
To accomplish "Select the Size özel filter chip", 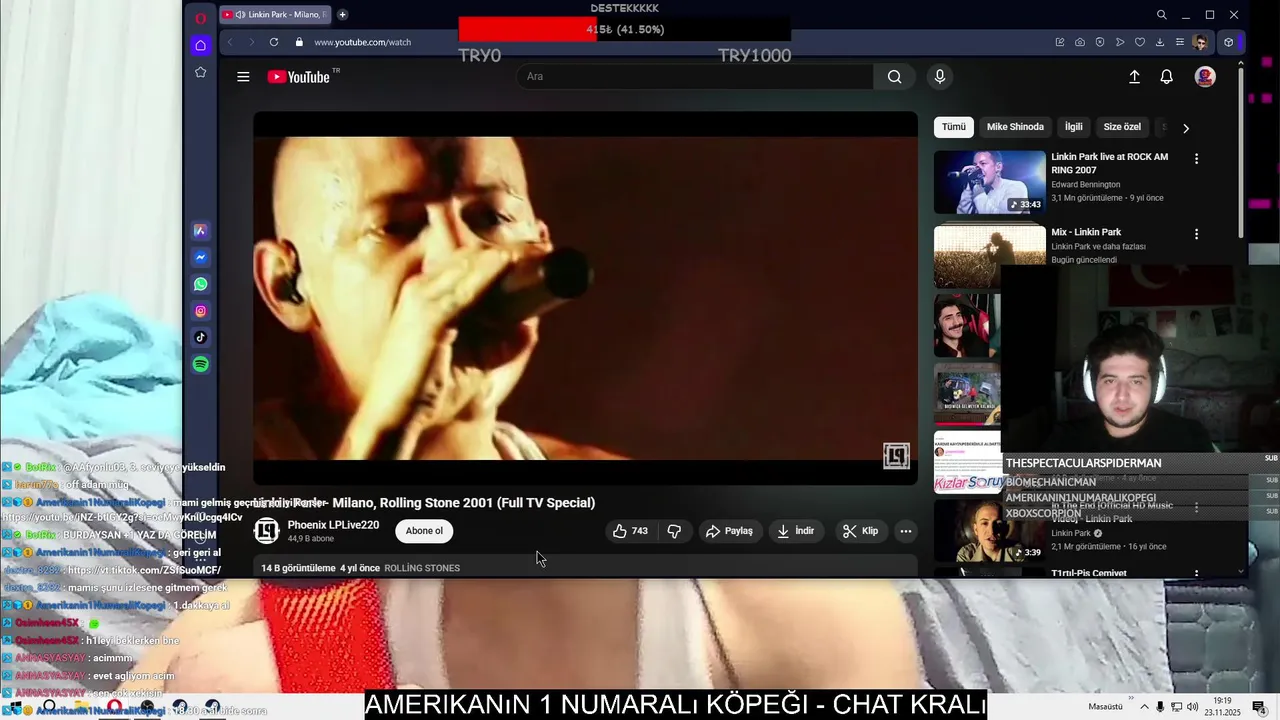I will point(1122,127).
